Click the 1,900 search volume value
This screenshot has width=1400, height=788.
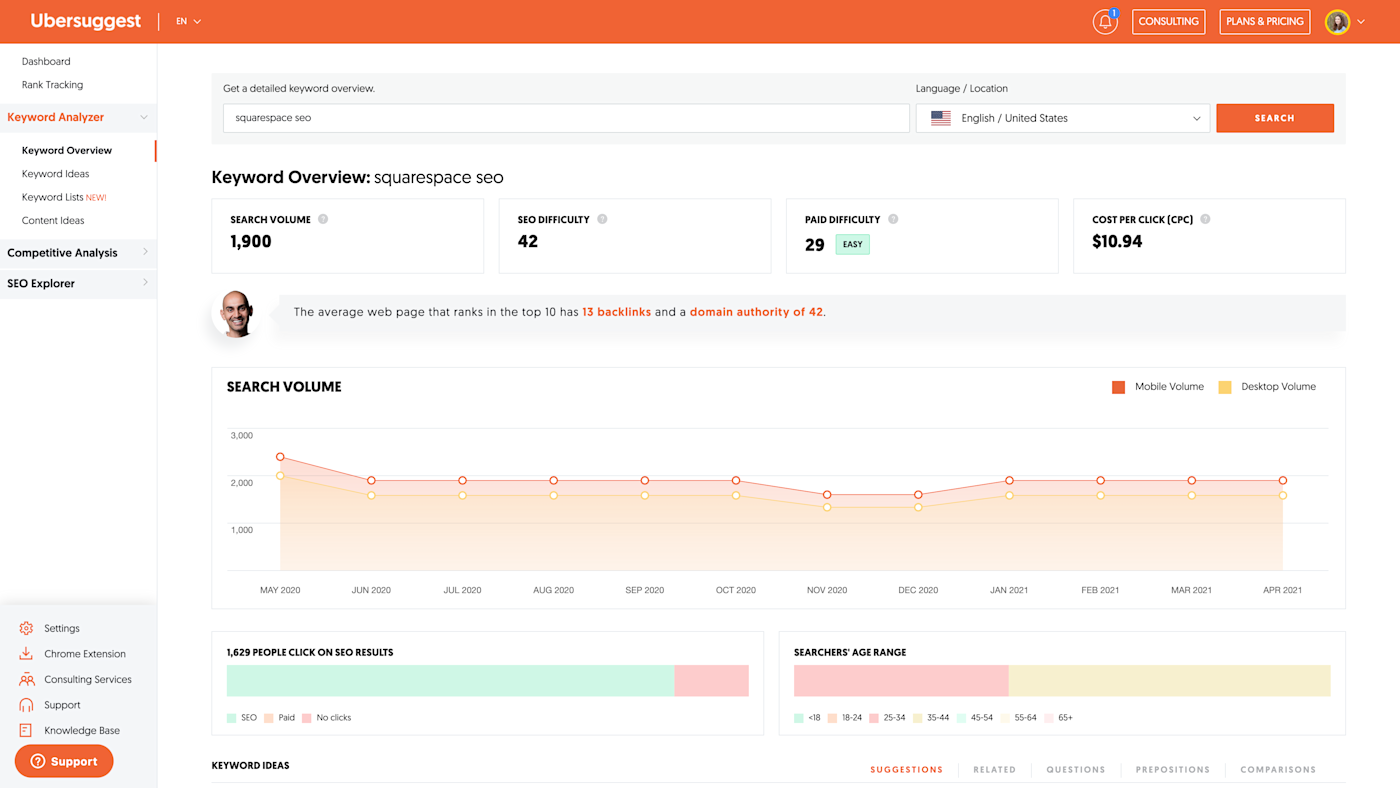pos(251,241)
